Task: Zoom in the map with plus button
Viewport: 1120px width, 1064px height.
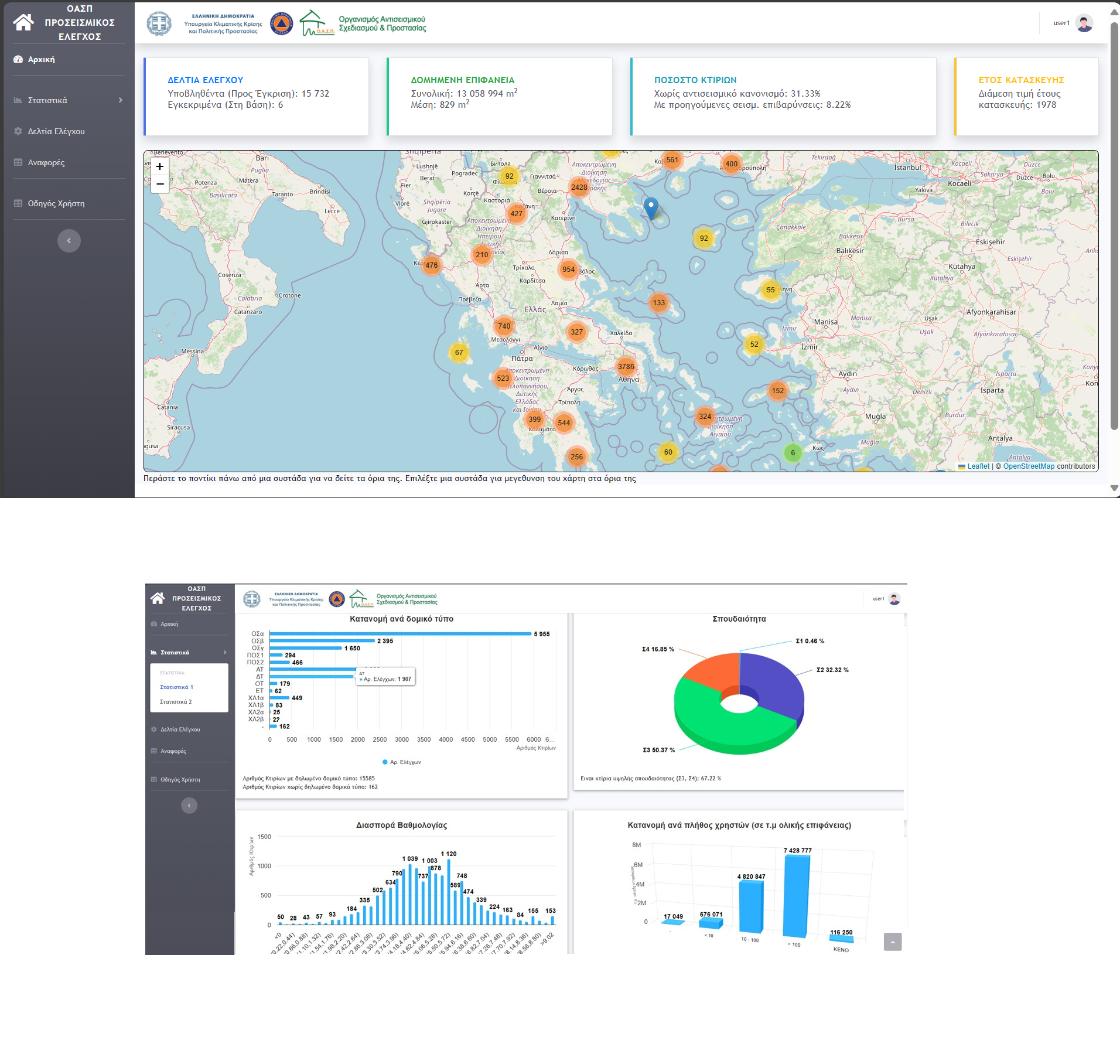Action: point(160,166)
